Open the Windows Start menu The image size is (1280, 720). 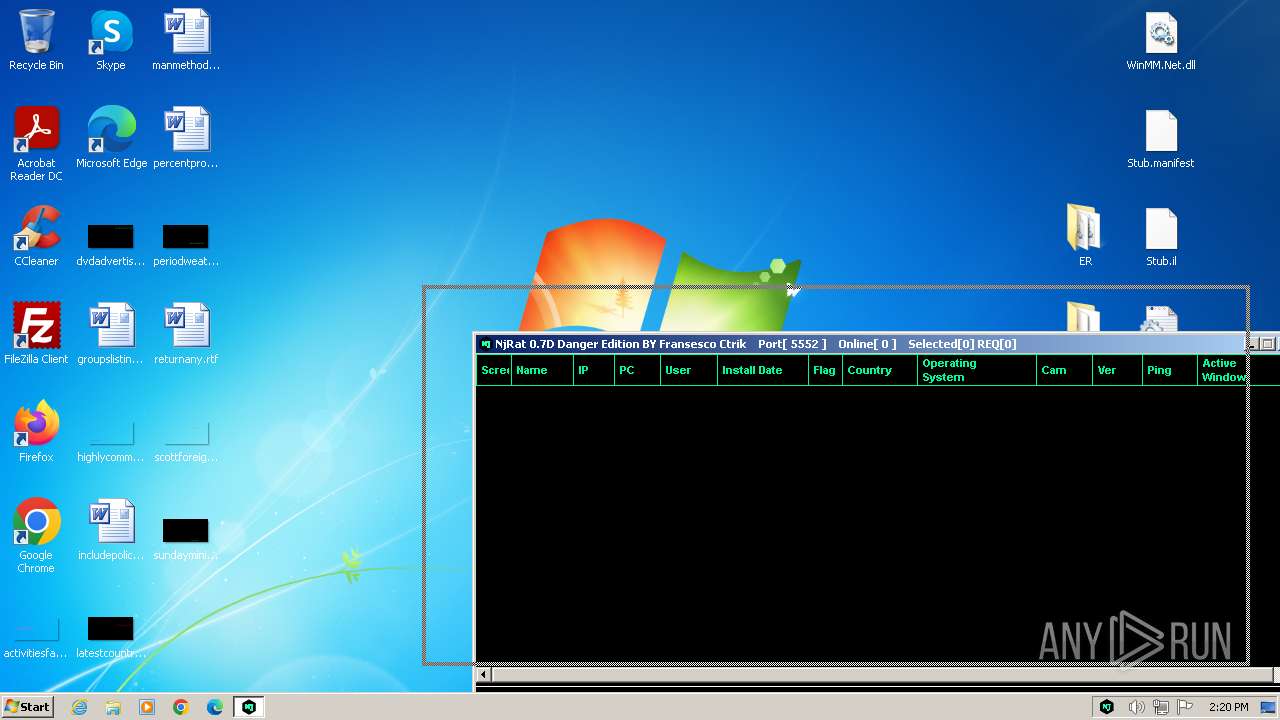[28, 707]
